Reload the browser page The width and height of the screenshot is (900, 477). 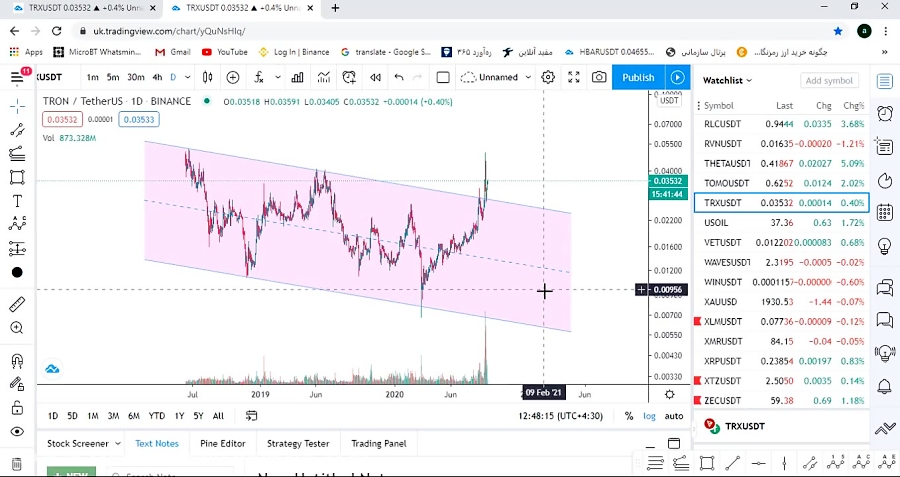[x=56, y=31]
